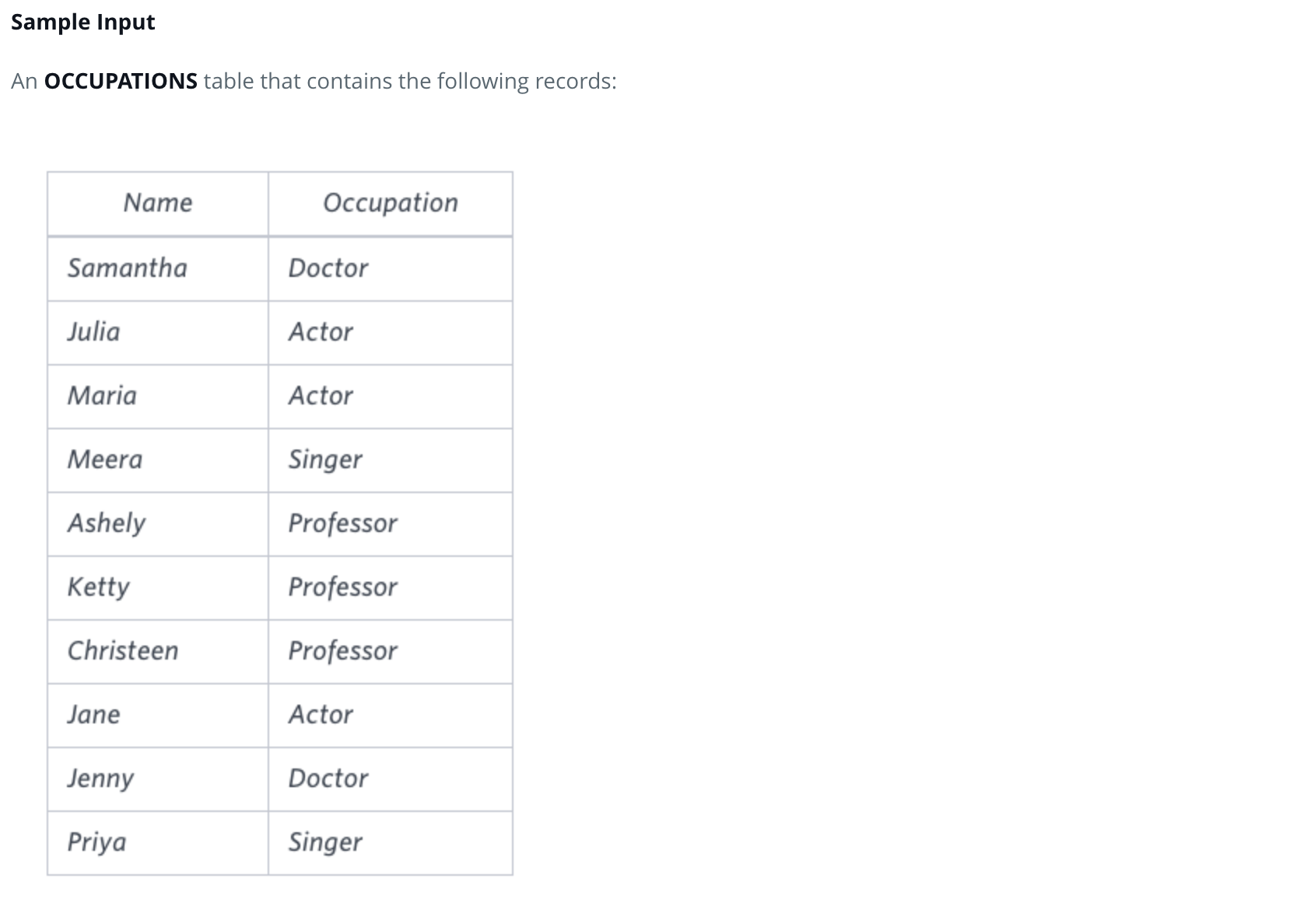Select the Christeen name cell

coord(158,652)
